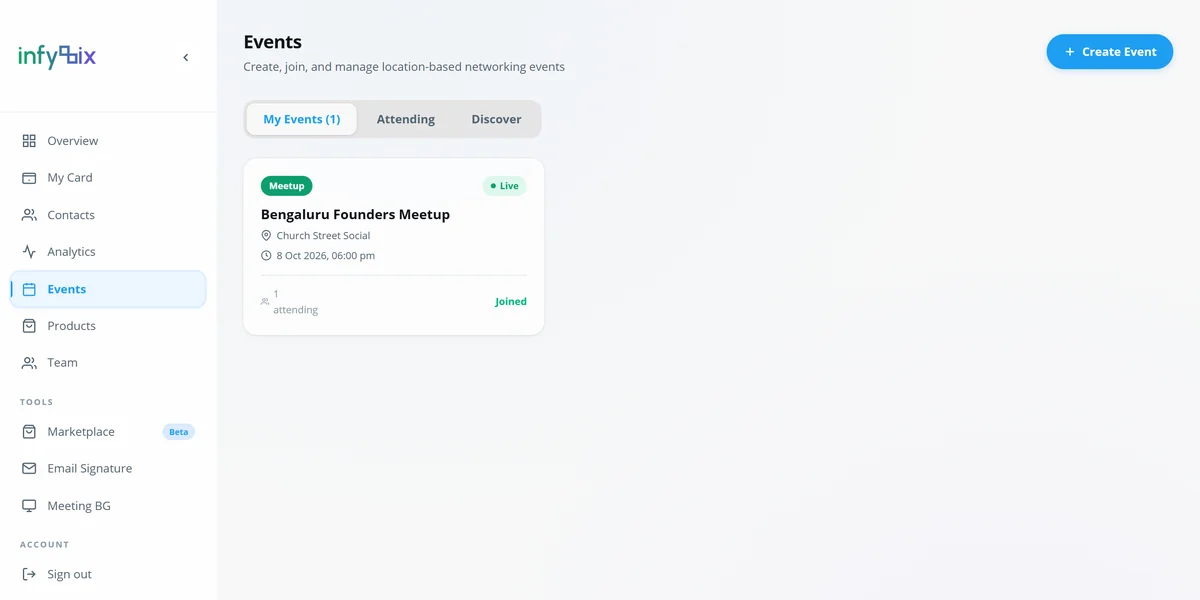The height and width of the screenshot is (600, 1200).
Task: Click the Overview grid icon
Action: (x=29, y=141)
